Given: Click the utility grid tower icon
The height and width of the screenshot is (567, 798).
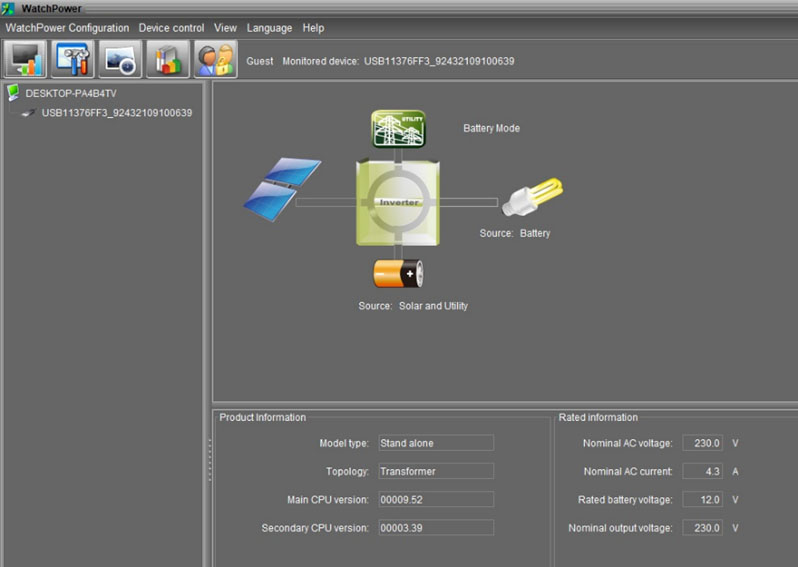Looking at the screenshot, I should click(x=399, y=129).
